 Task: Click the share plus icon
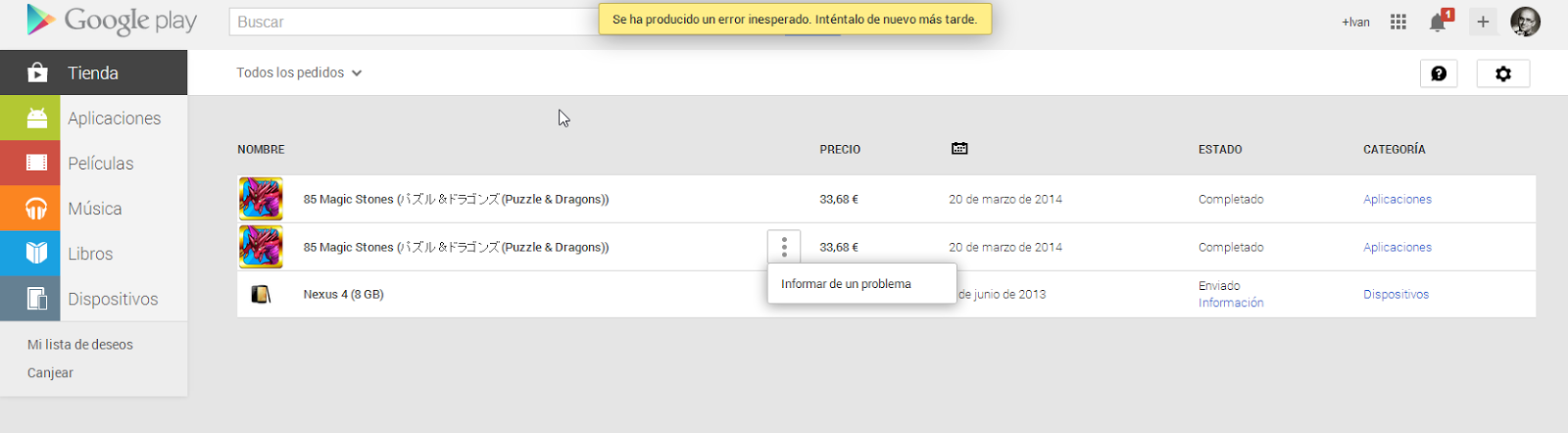click(1483, 22)
